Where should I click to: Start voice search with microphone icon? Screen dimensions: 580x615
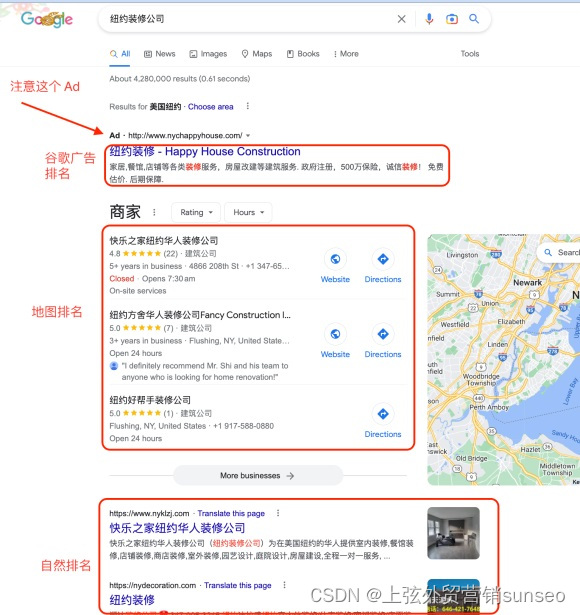point(429,19)
